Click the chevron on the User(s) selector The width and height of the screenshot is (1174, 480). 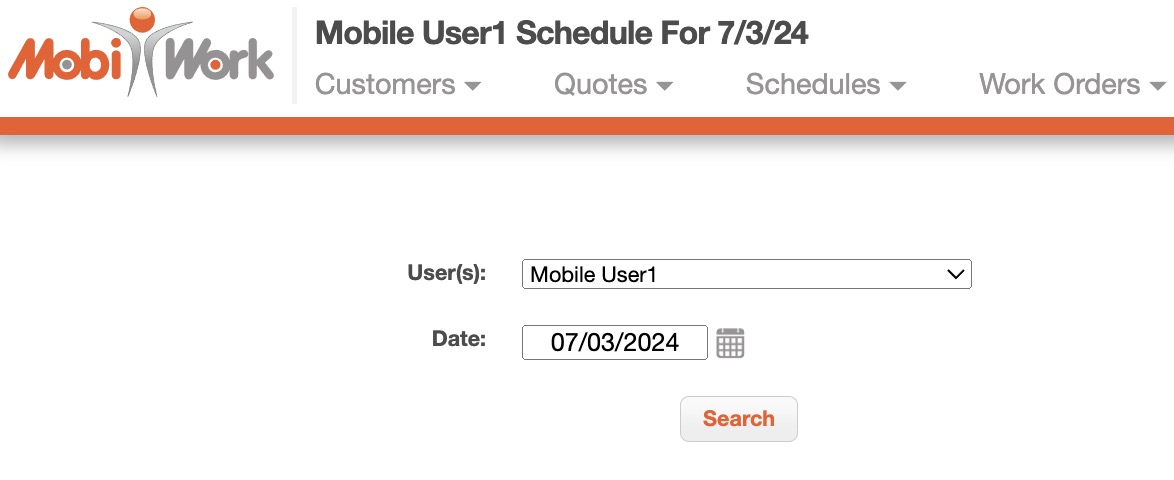click(956, 274)
